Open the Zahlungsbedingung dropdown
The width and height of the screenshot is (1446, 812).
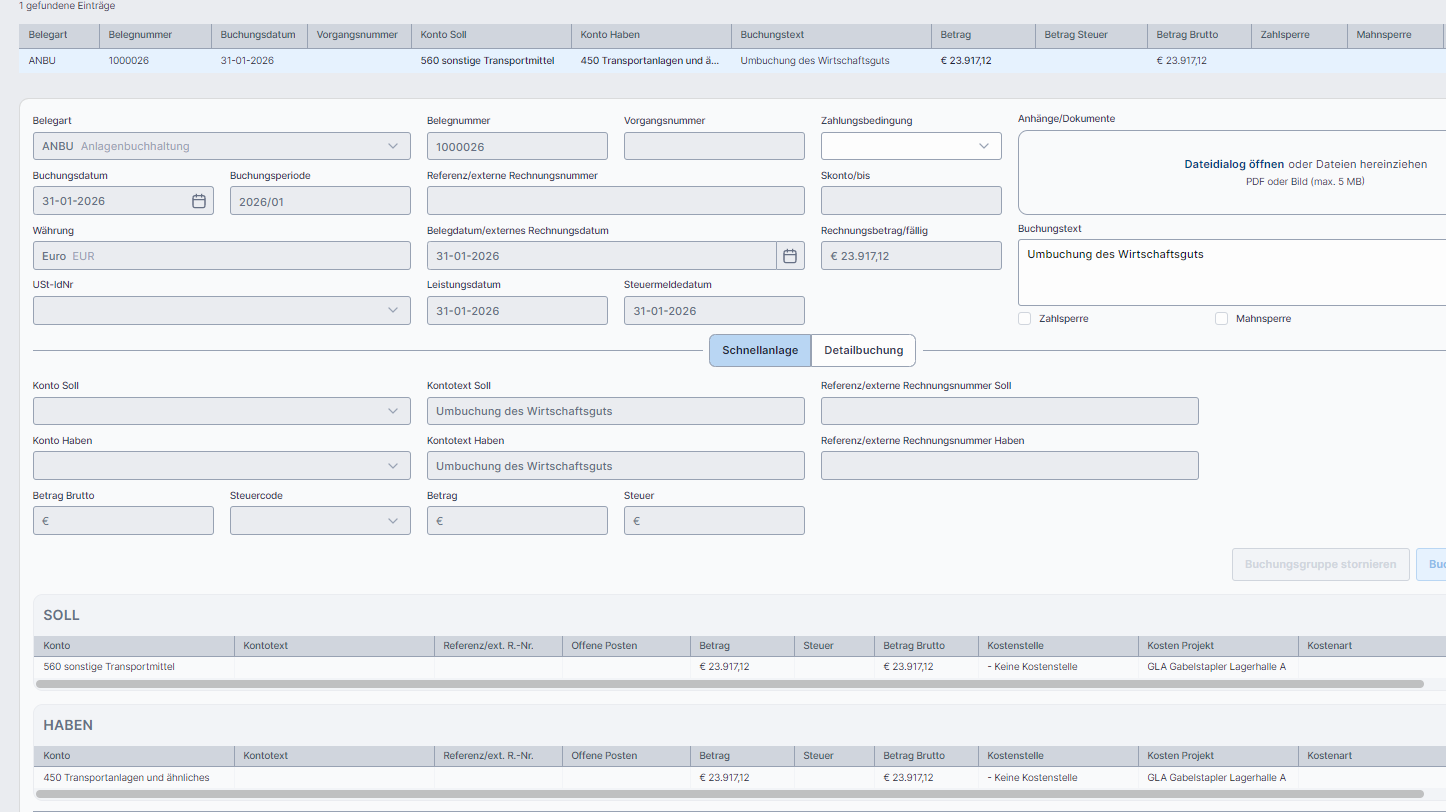(x=983, y=146)
